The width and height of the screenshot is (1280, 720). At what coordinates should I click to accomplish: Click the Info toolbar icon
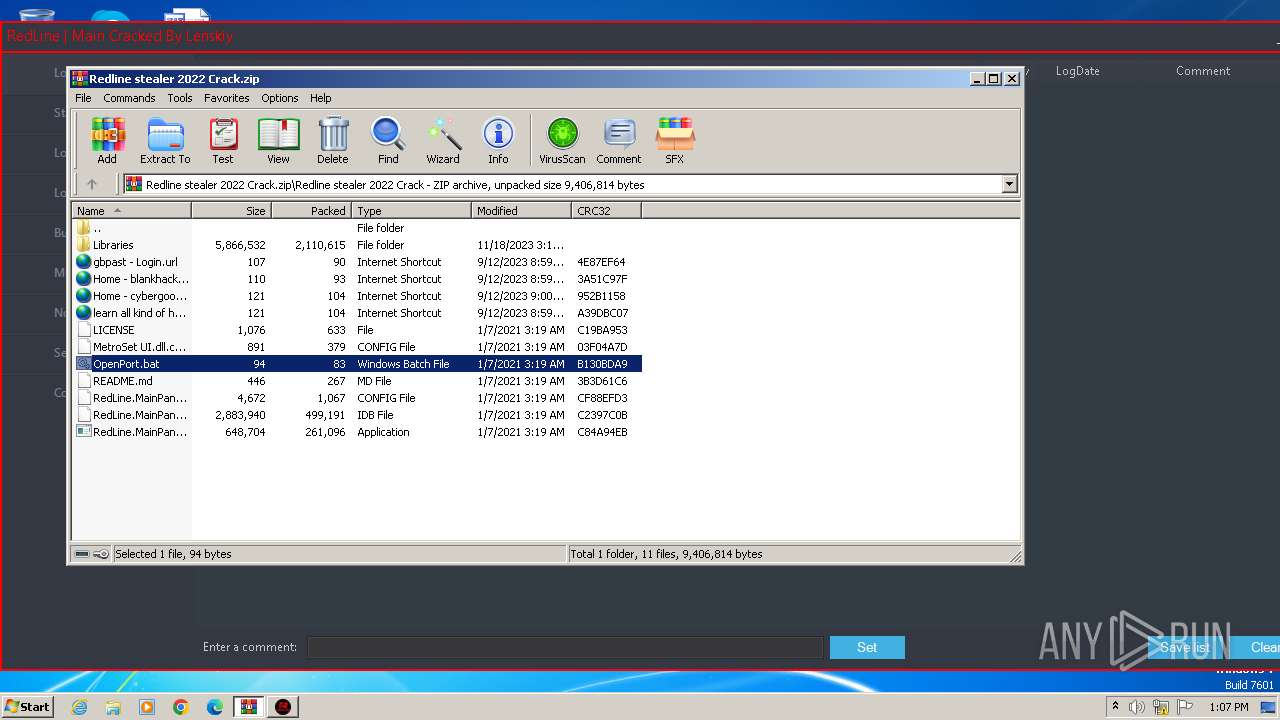pos(498,140)
